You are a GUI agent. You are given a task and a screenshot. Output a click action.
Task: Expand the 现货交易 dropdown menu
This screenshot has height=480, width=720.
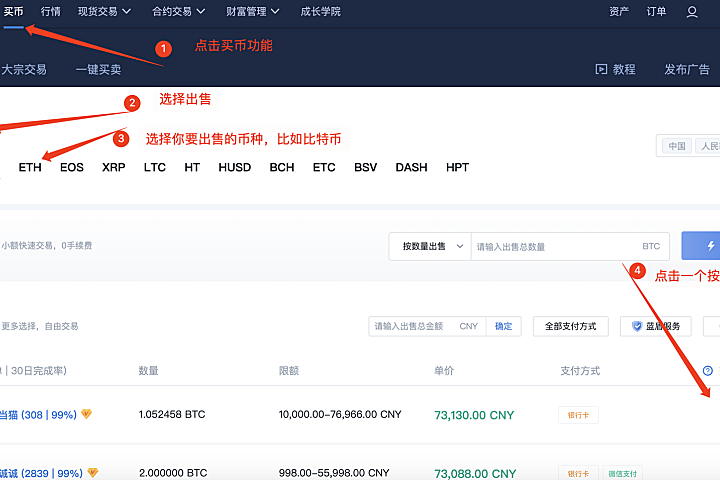pos(104,11)
